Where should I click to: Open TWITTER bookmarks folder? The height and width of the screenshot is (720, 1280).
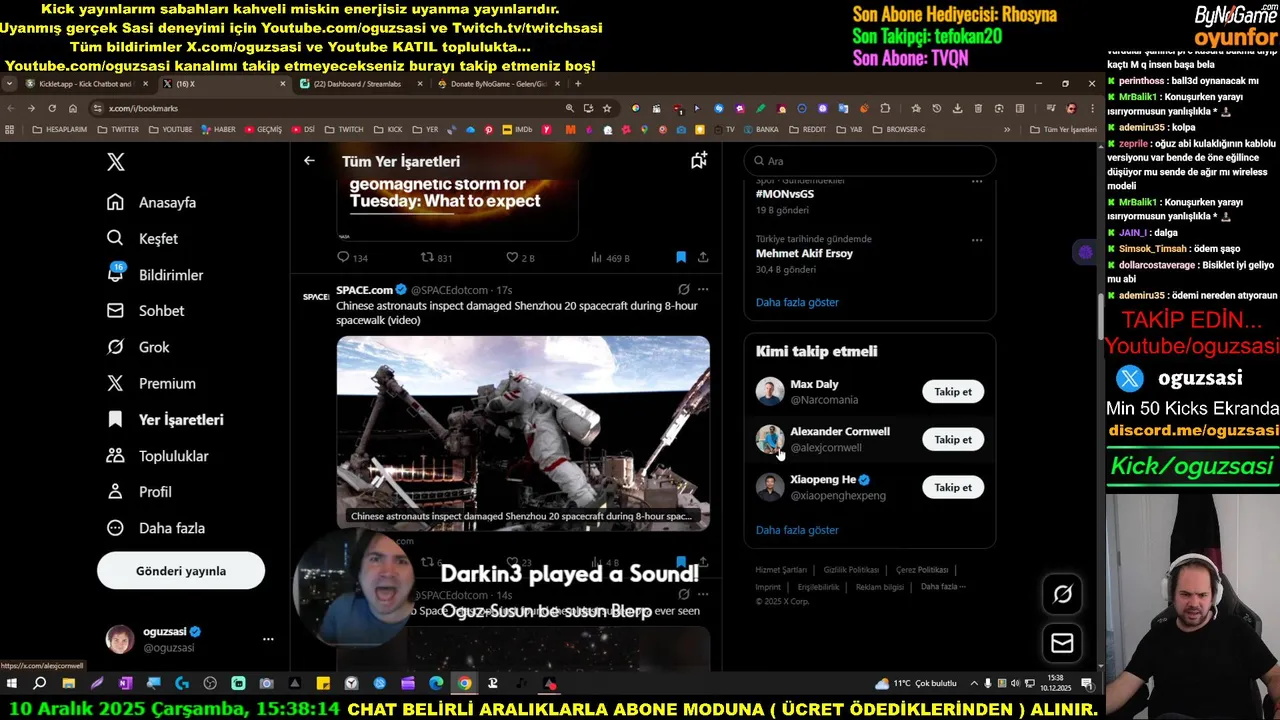click(117, 129)
